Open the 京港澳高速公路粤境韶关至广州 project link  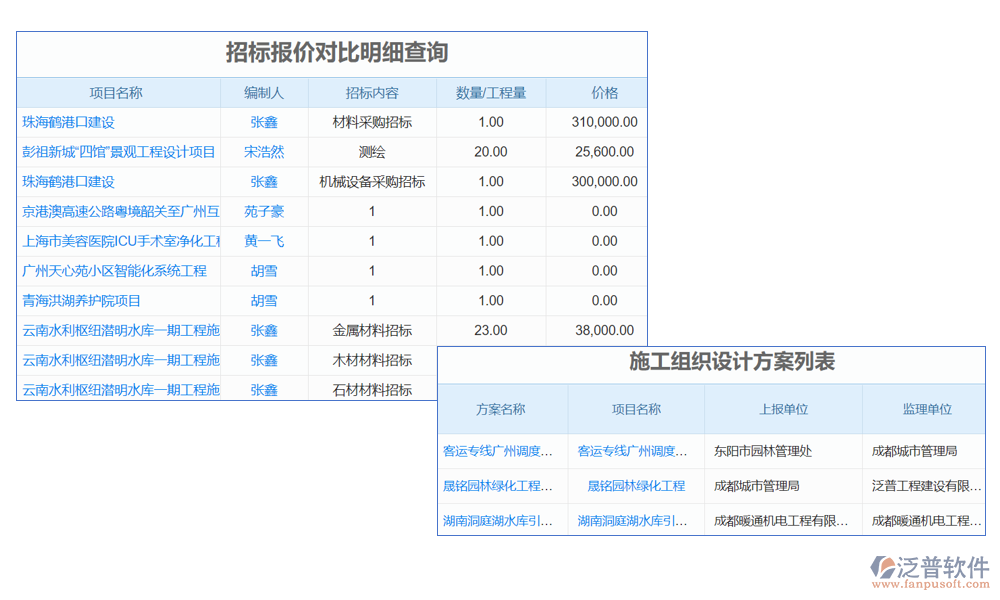click(x=120, y=211)
